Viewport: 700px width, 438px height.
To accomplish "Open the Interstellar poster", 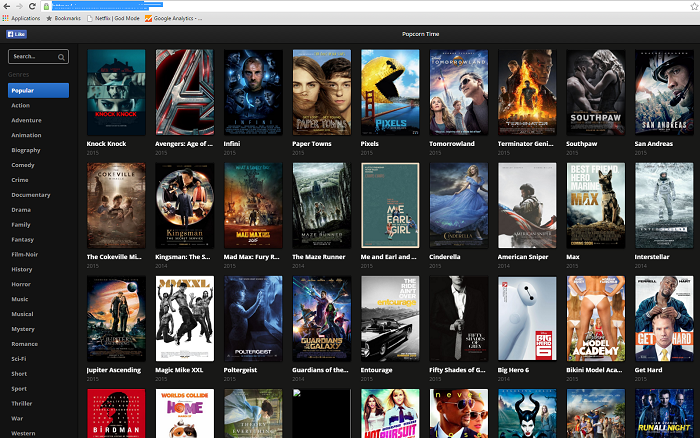I will [x=664, y=205].
